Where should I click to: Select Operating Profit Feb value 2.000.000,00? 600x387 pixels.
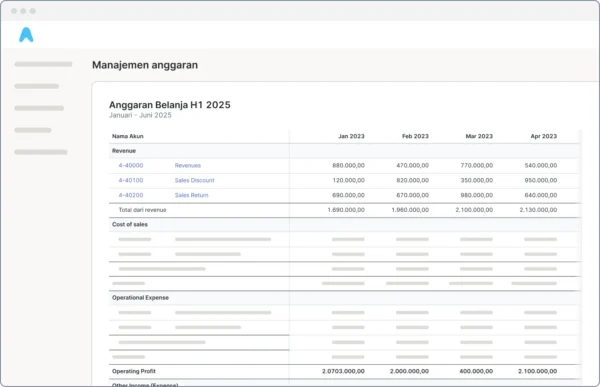pos(409,371)
